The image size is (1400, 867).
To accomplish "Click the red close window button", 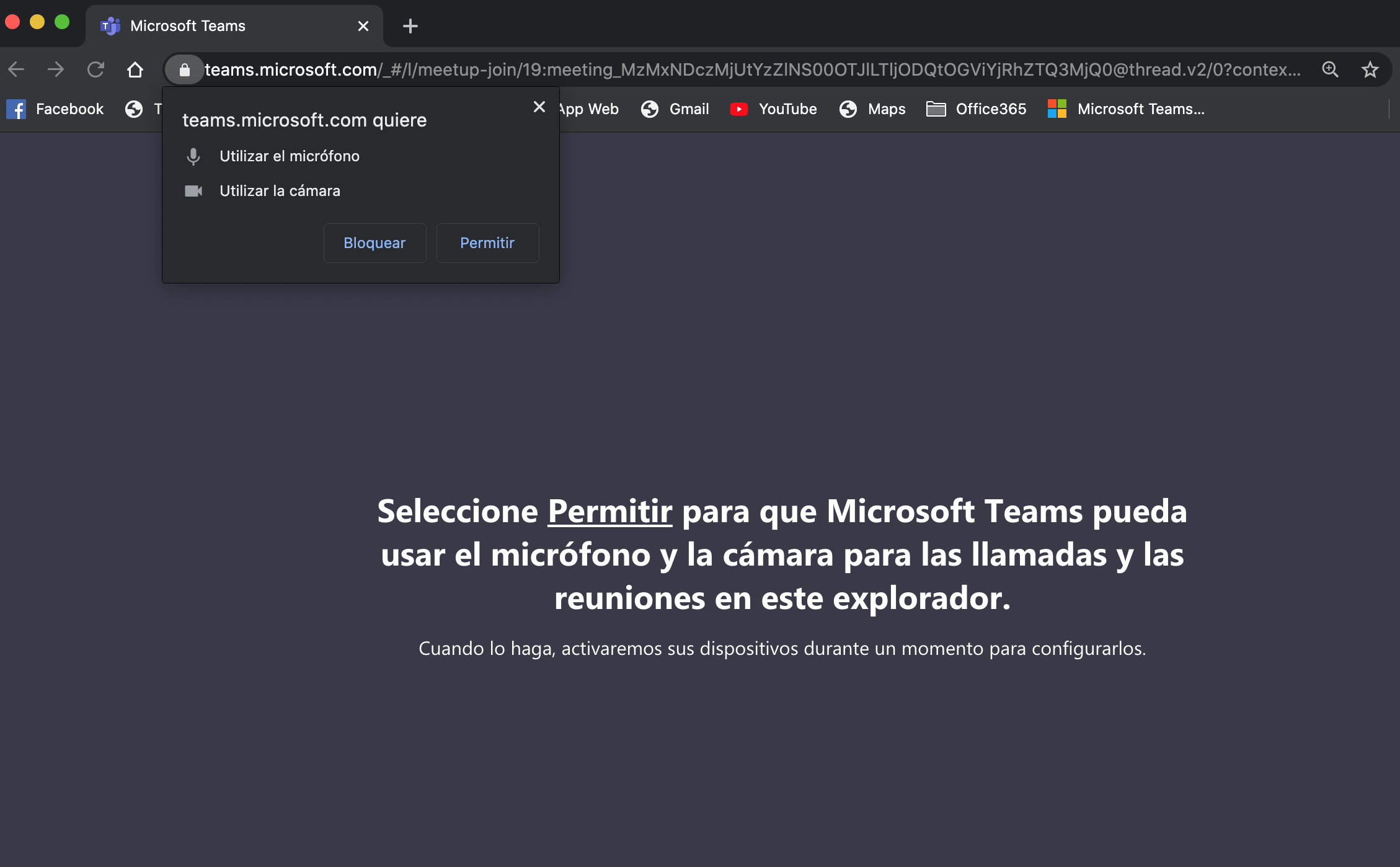I will tap(12, 22).
